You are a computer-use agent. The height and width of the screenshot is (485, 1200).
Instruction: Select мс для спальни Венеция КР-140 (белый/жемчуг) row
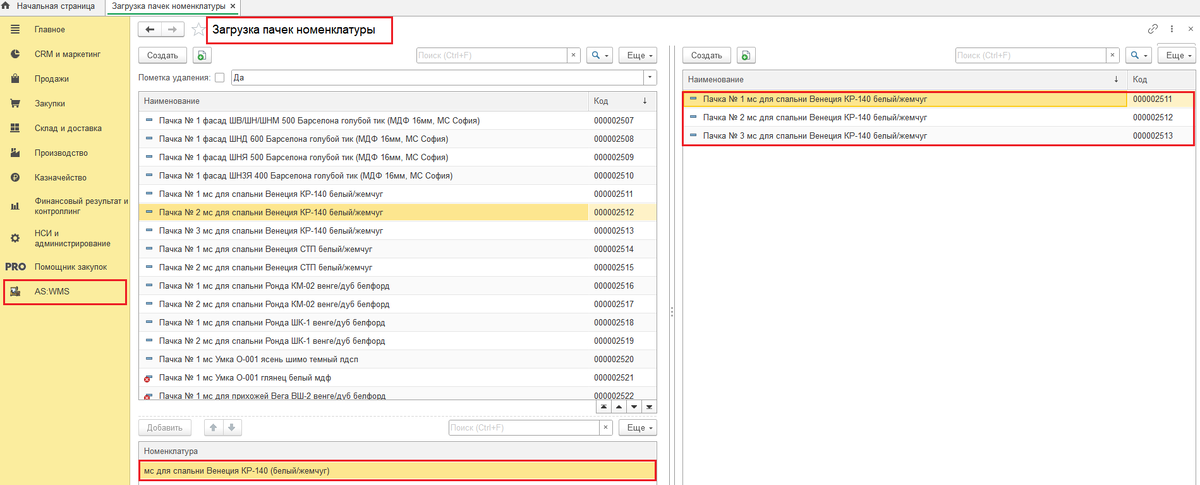click(x=397, y=470)
